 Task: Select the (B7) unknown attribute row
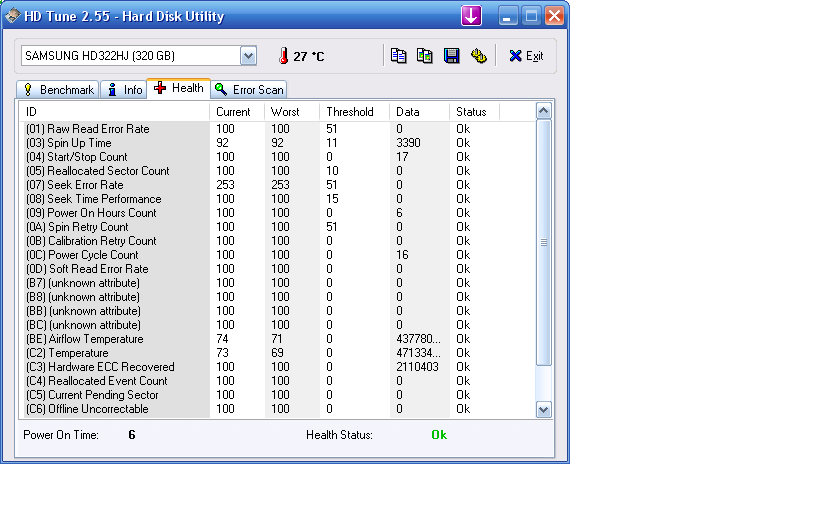(277, 282)
